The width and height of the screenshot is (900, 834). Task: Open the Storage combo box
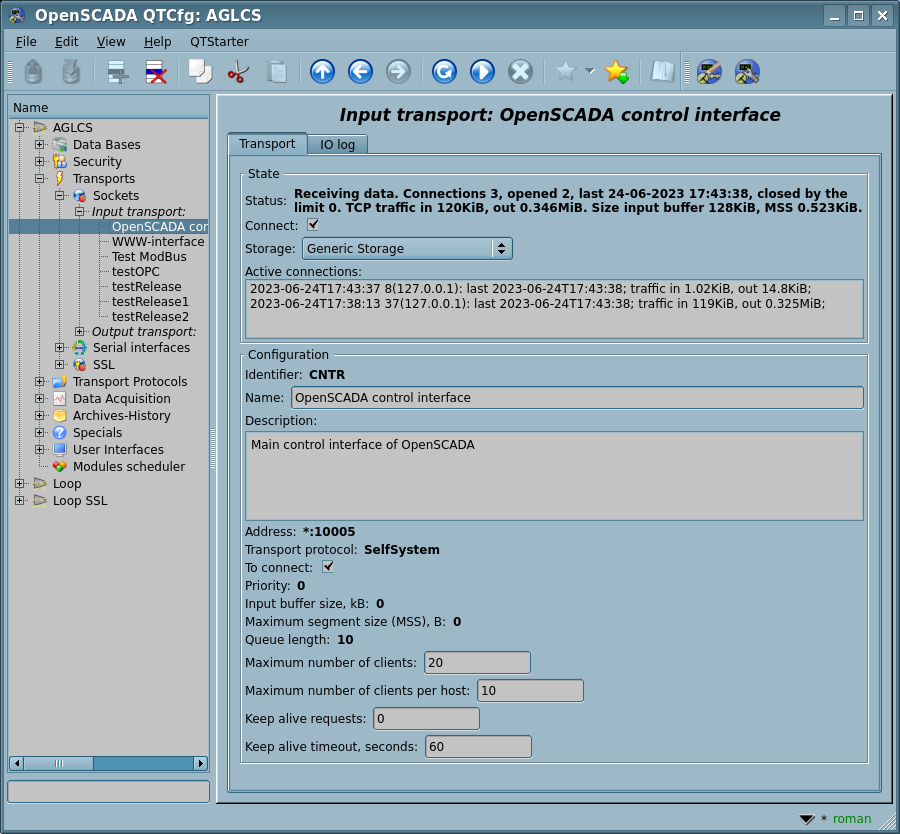coord(407,249)
